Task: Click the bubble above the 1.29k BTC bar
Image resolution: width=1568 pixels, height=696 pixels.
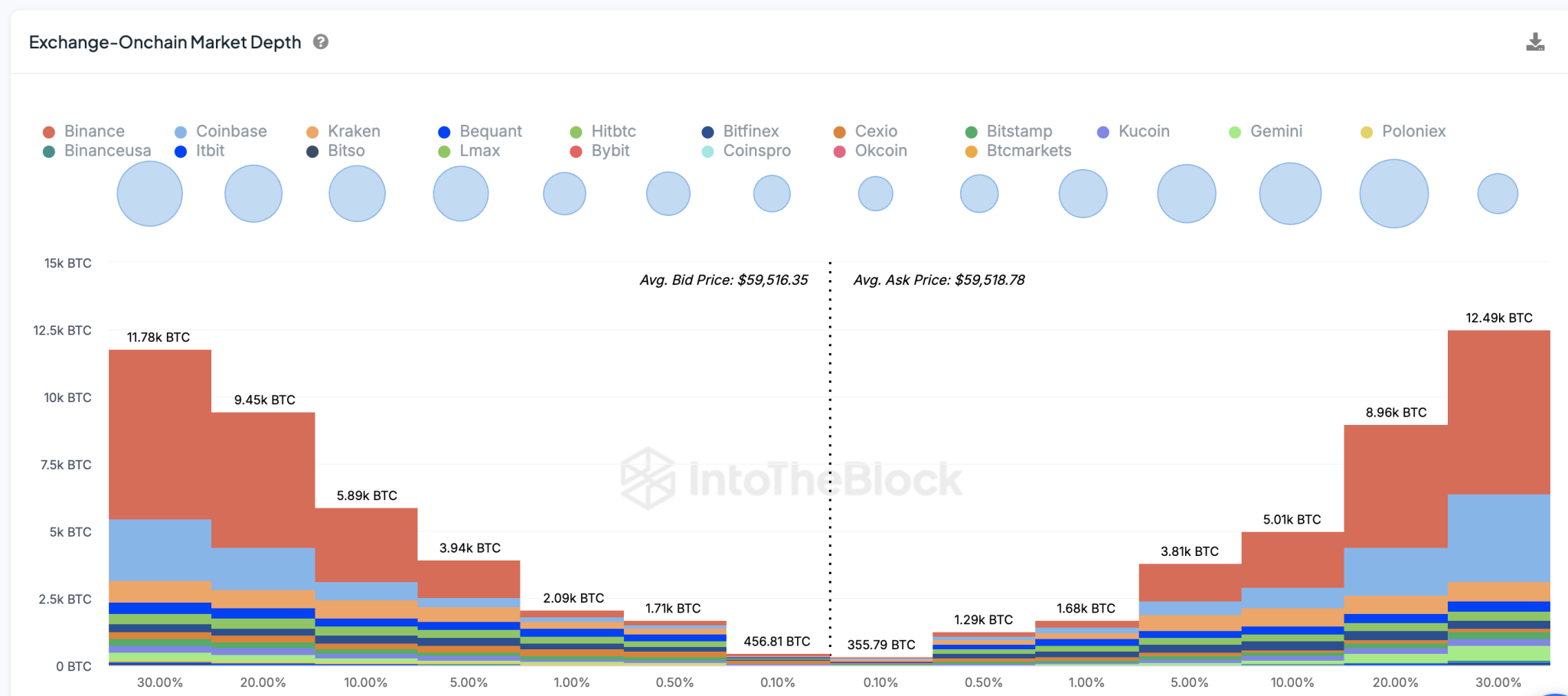Action: click(x=979, y=194)
